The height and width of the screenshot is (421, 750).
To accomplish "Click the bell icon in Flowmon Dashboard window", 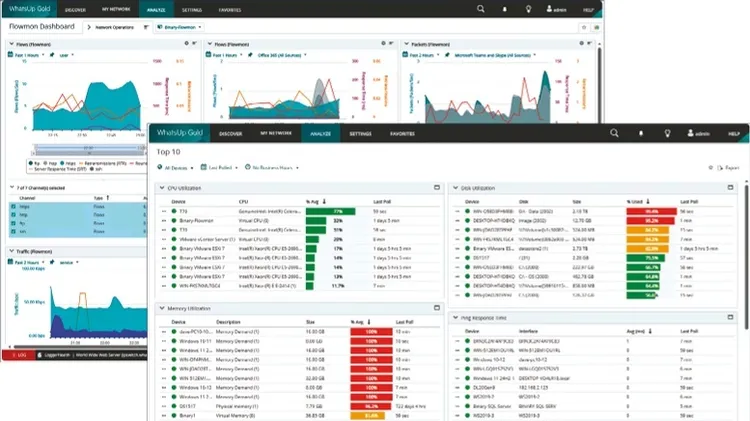I will click(504, 9).
